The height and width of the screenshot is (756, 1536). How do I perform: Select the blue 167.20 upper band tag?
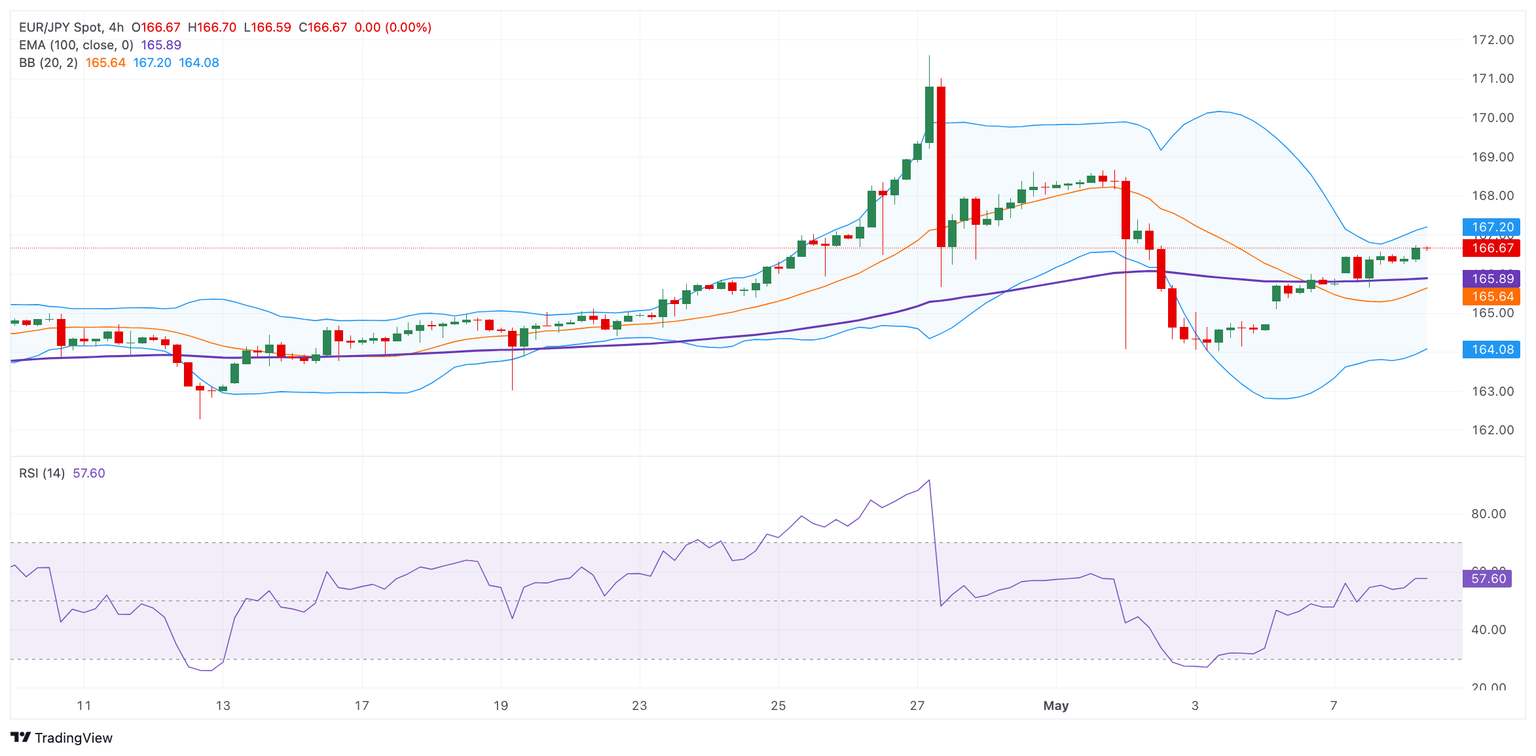click(x=1490, y=227)
